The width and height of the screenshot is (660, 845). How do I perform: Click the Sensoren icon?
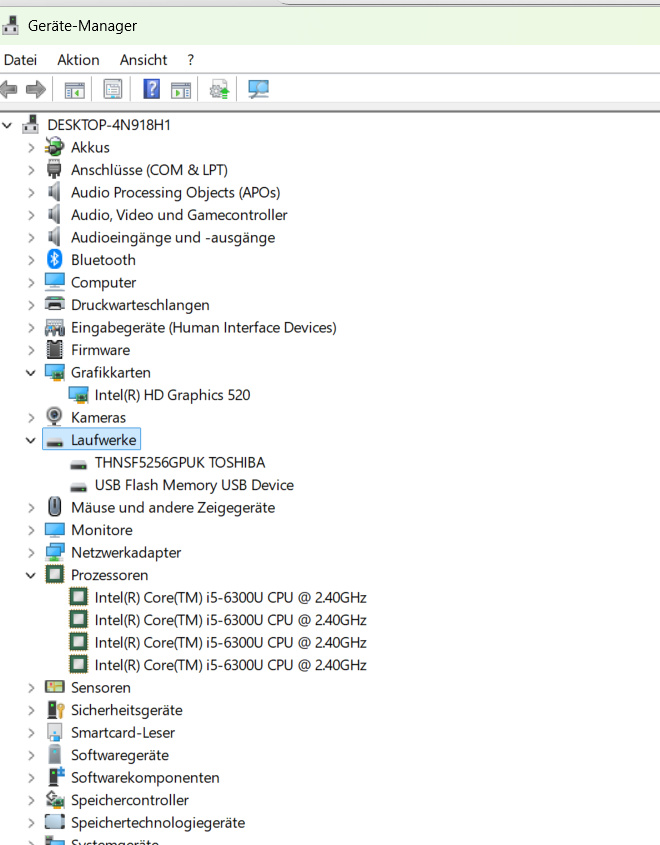pyautogui.click(x=54, y=687)
